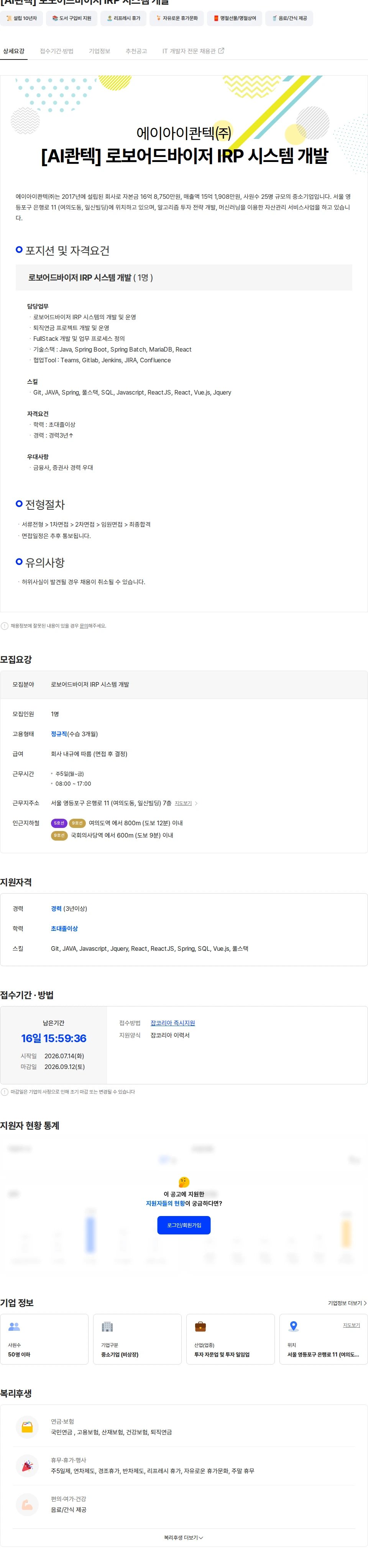Select the 상세요강 tab

point(13,51)
